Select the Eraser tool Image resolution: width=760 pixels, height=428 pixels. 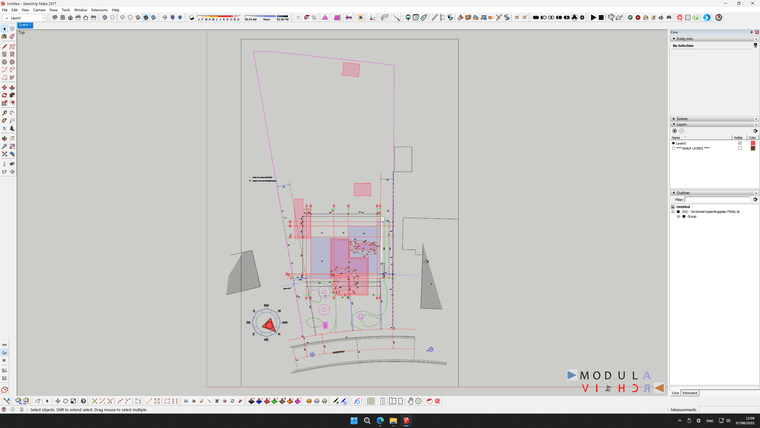point(12,37)
